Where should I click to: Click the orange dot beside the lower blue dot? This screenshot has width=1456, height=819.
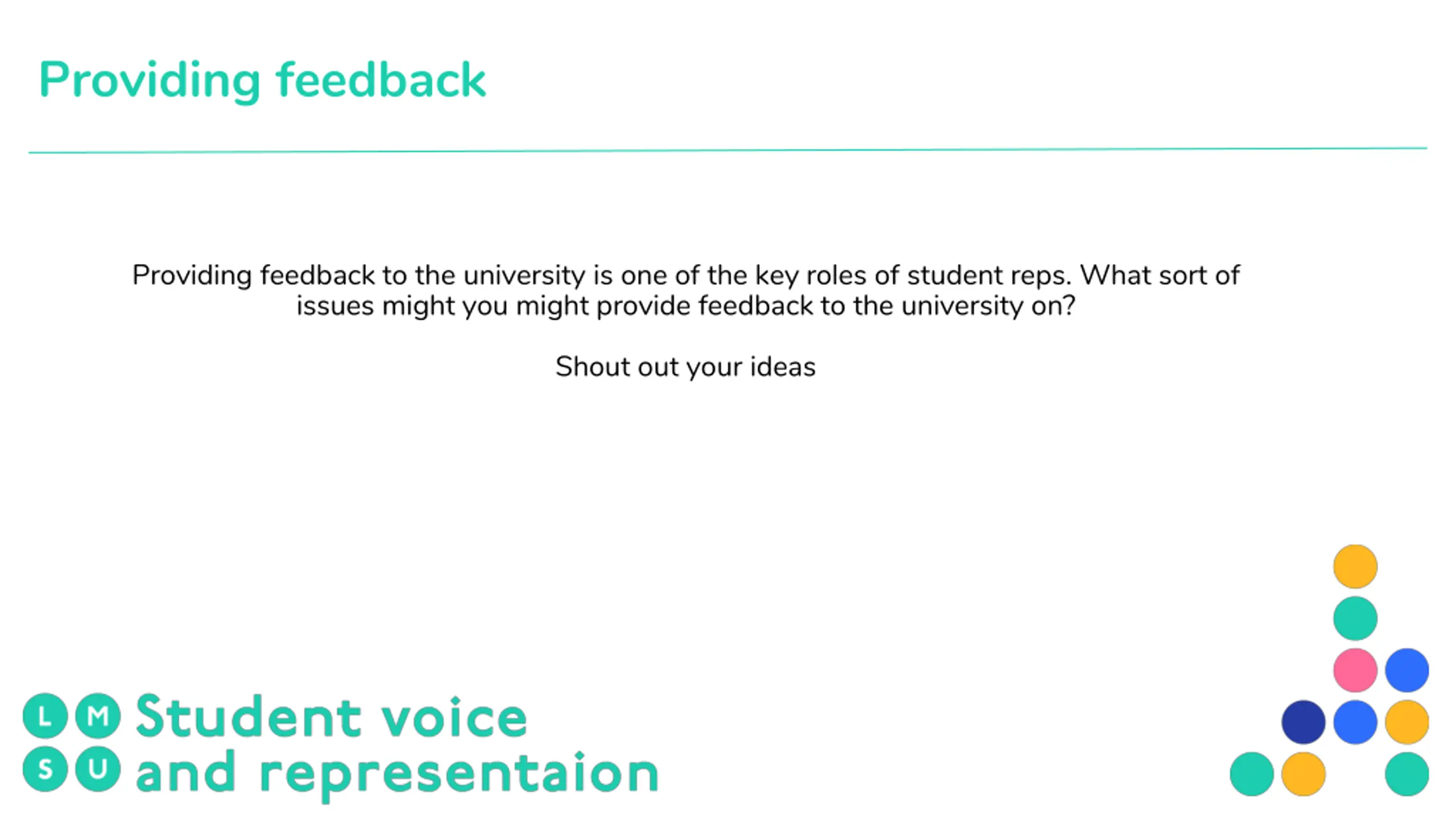pyautogui.click(x=1407, y=722)
